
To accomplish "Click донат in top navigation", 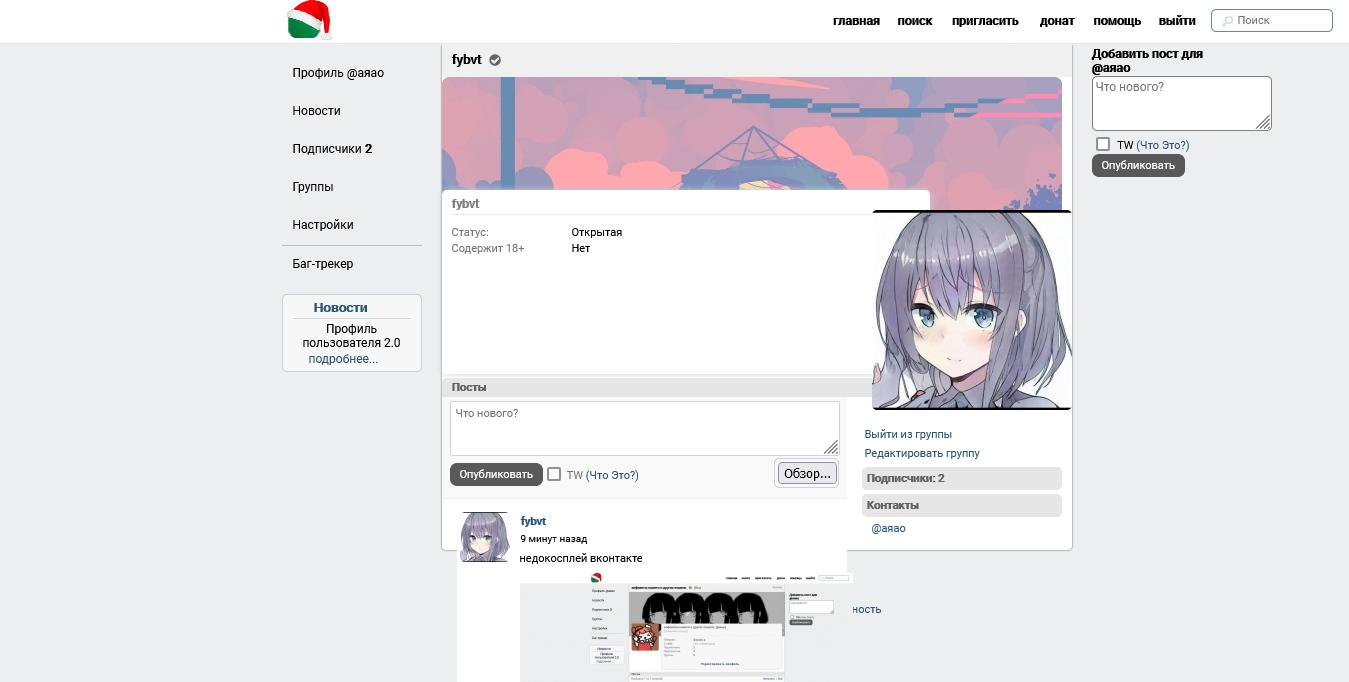I will (x=1056, y=21).
